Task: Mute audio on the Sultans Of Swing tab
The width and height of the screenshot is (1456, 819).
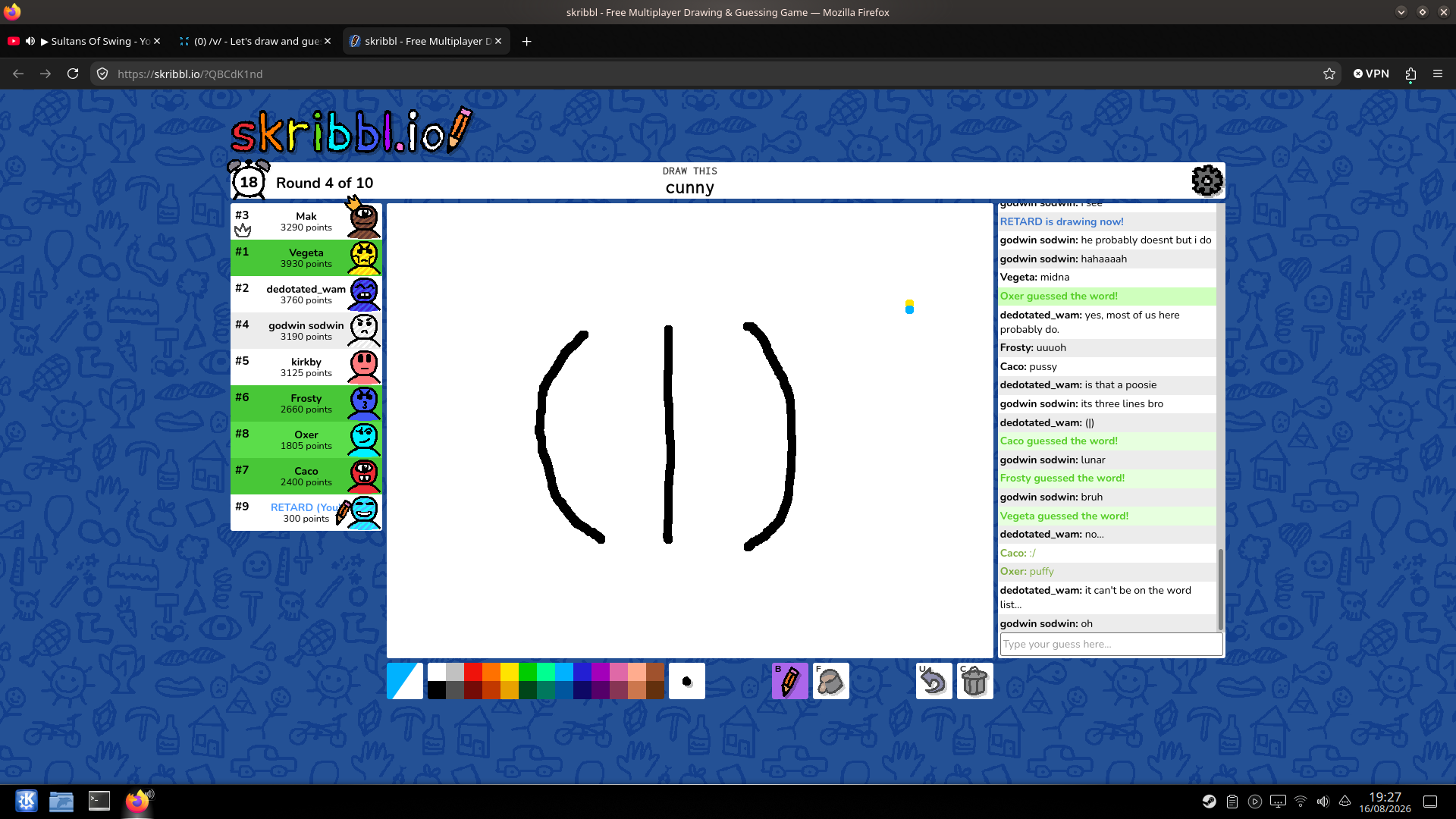Action: (x=30, y=41)
